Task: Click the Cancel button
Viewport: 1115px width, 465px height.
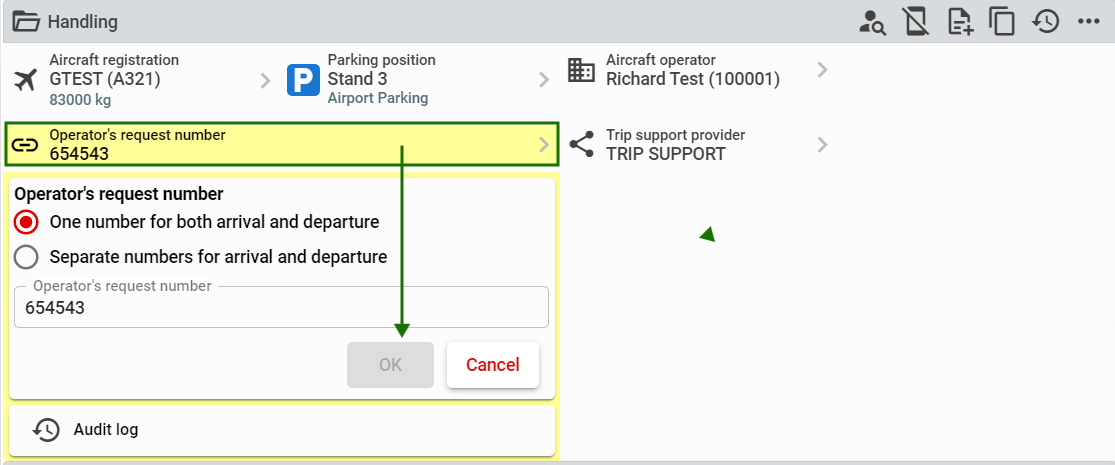Action: 493,365
